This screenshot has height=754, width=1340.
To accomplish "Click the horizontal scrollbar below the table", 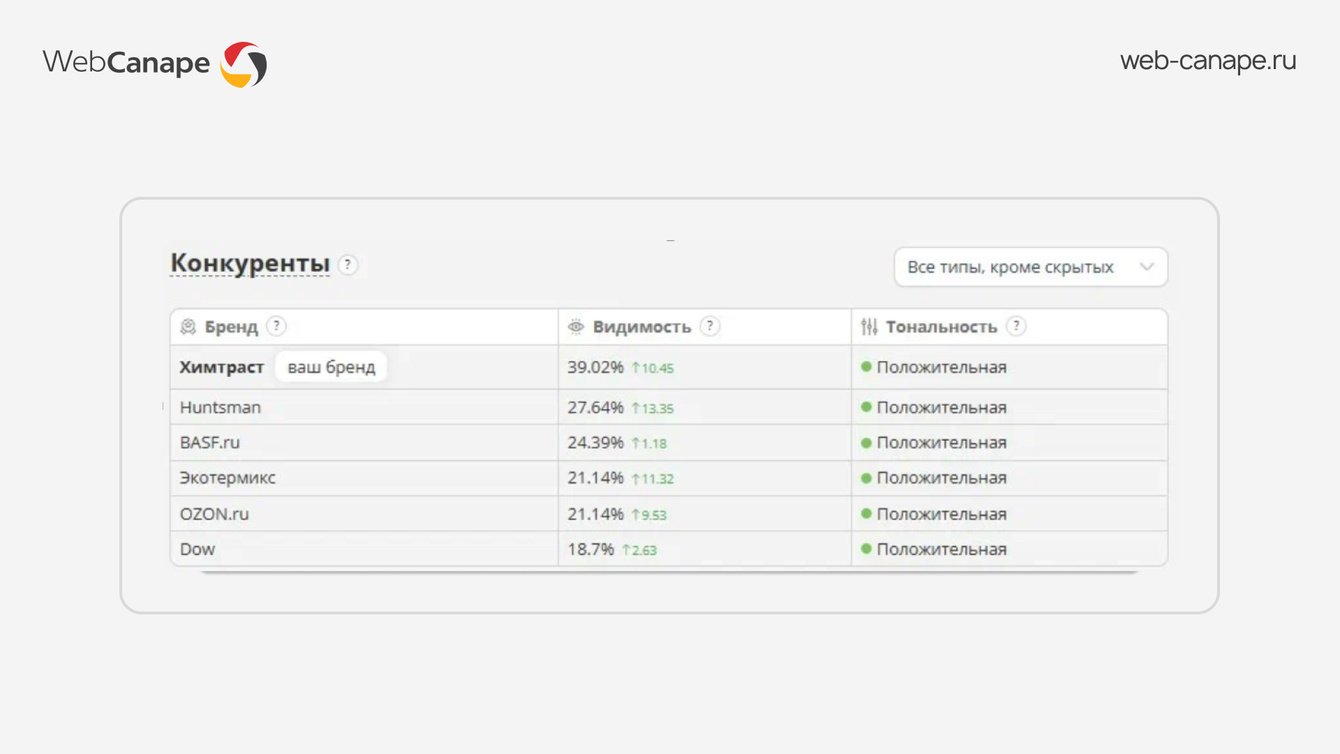I will coord(669,571).
